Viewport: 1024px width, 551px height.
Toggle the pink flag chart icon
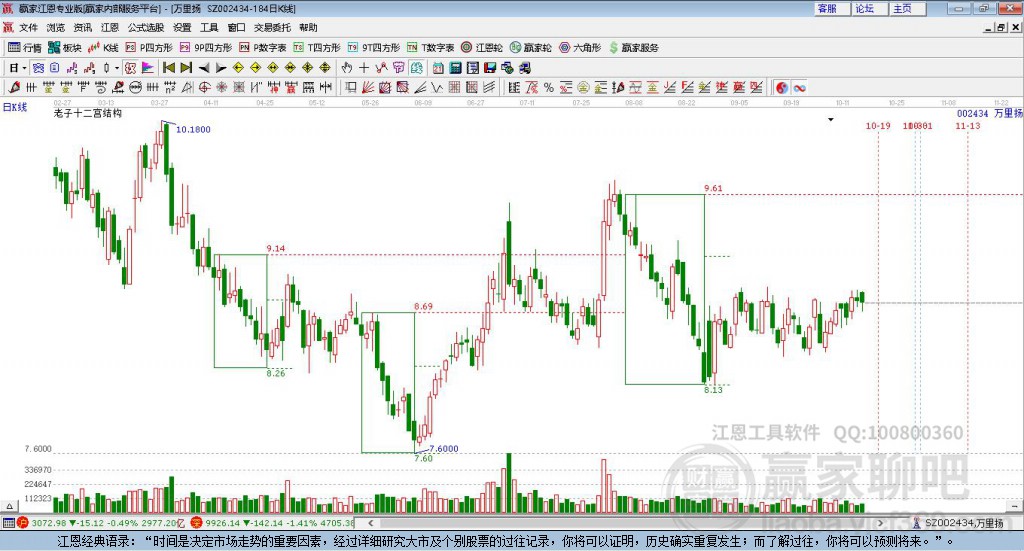148,68
